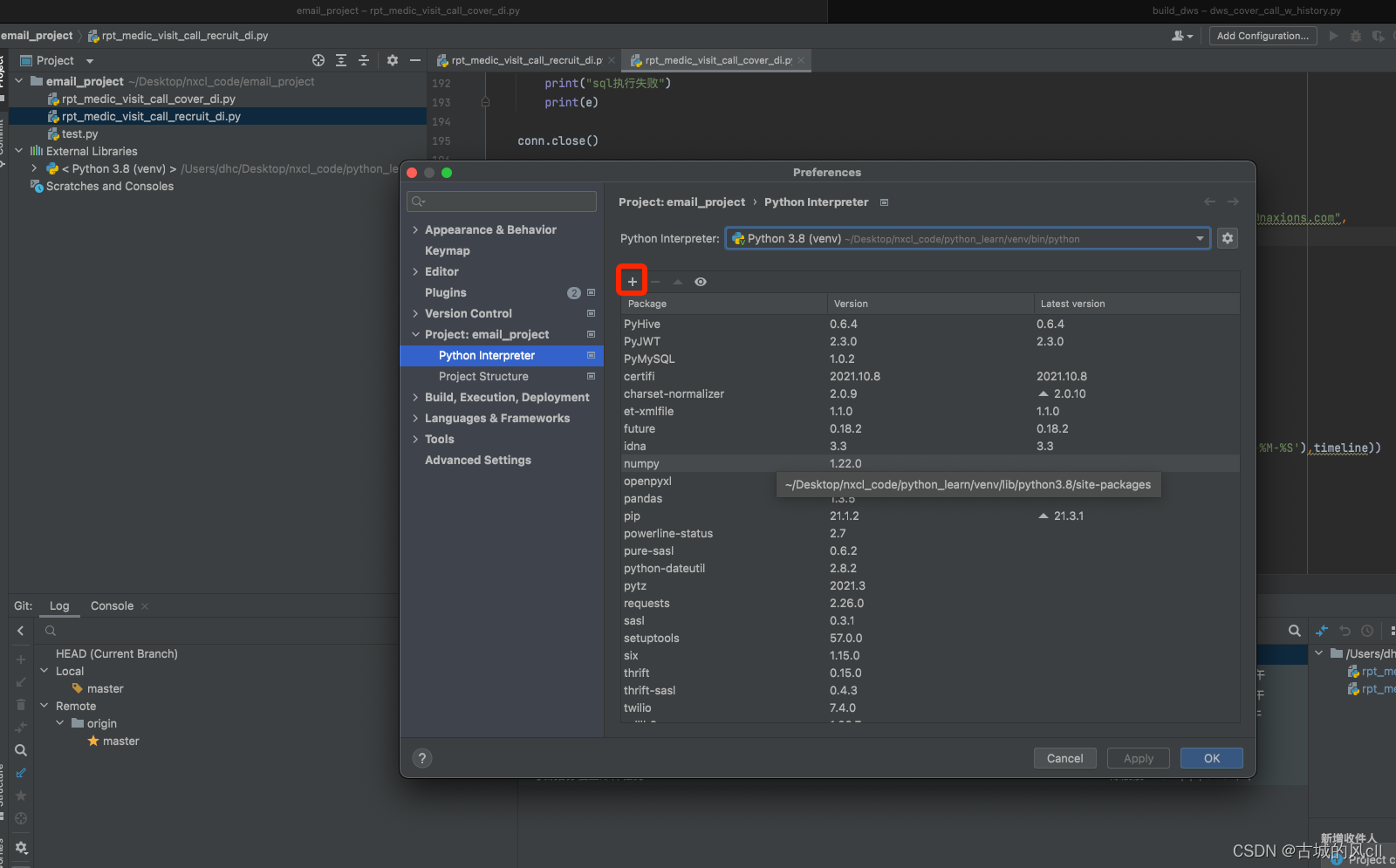This screenshot has height=868, width=1396.
Task: Click the Run with Coverage icon
Action: [1378, 36]
